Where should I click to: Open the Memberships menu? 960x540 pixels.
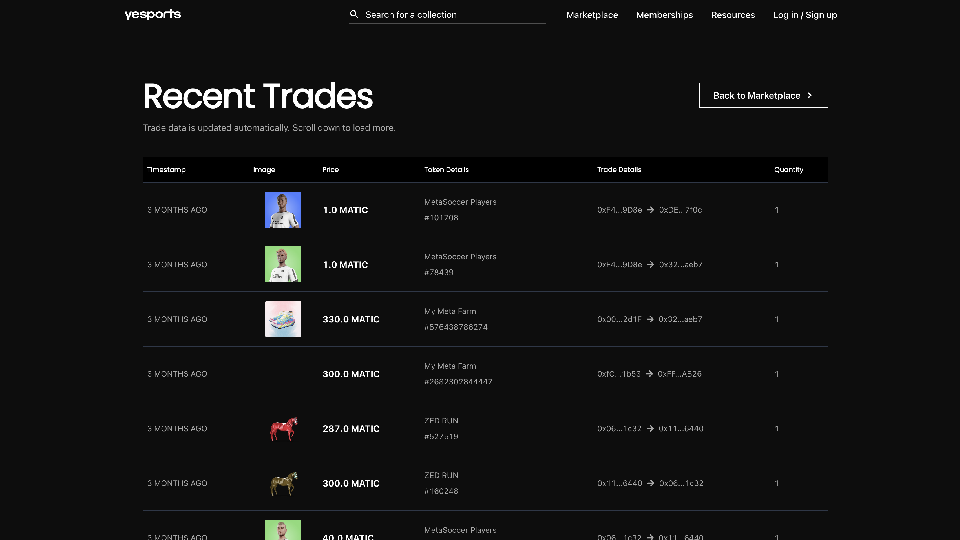point(664,15)
